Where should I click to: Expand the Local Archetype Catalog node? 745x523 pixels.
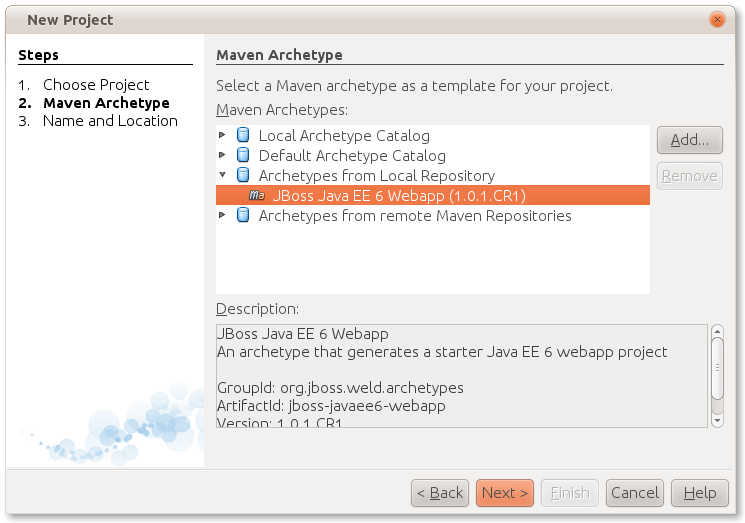click(222, 135)
